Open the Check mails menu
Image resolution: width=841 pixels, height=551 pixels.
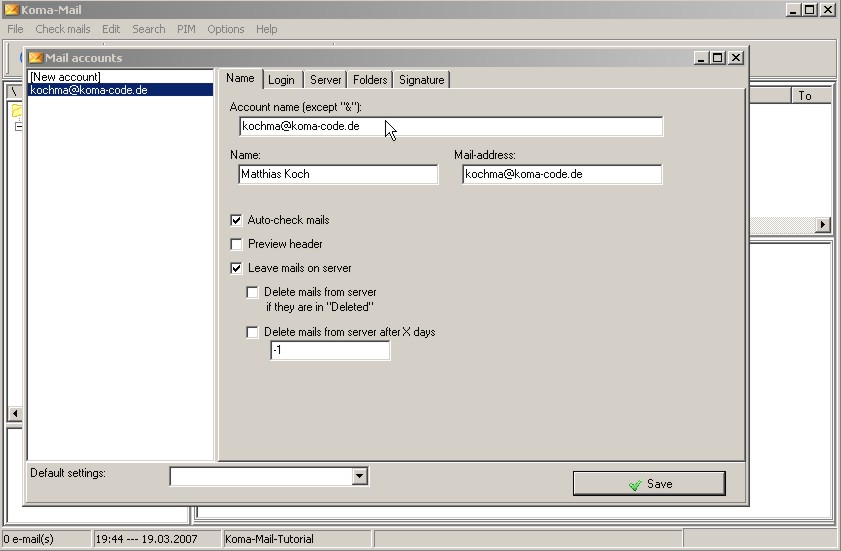click(x=63, y=29)
